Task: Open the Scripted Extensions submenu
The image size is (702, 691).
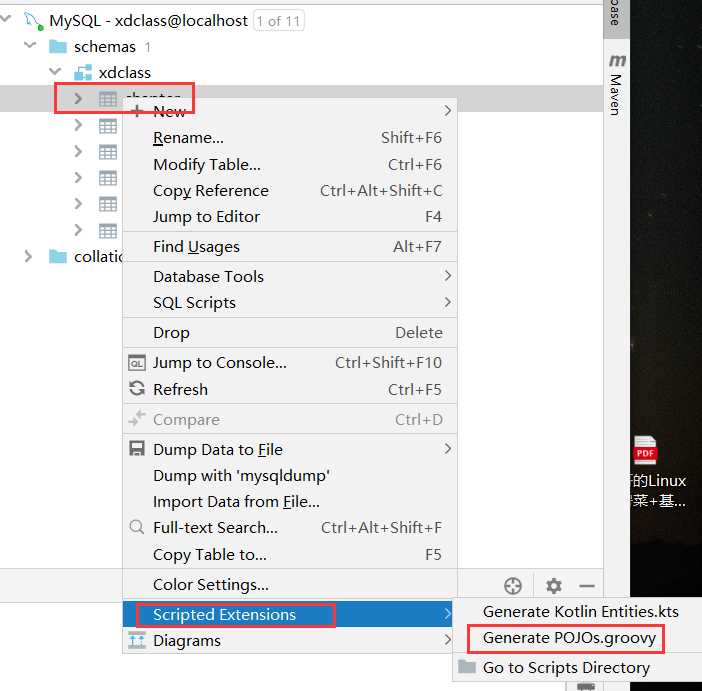Action: 287,614
